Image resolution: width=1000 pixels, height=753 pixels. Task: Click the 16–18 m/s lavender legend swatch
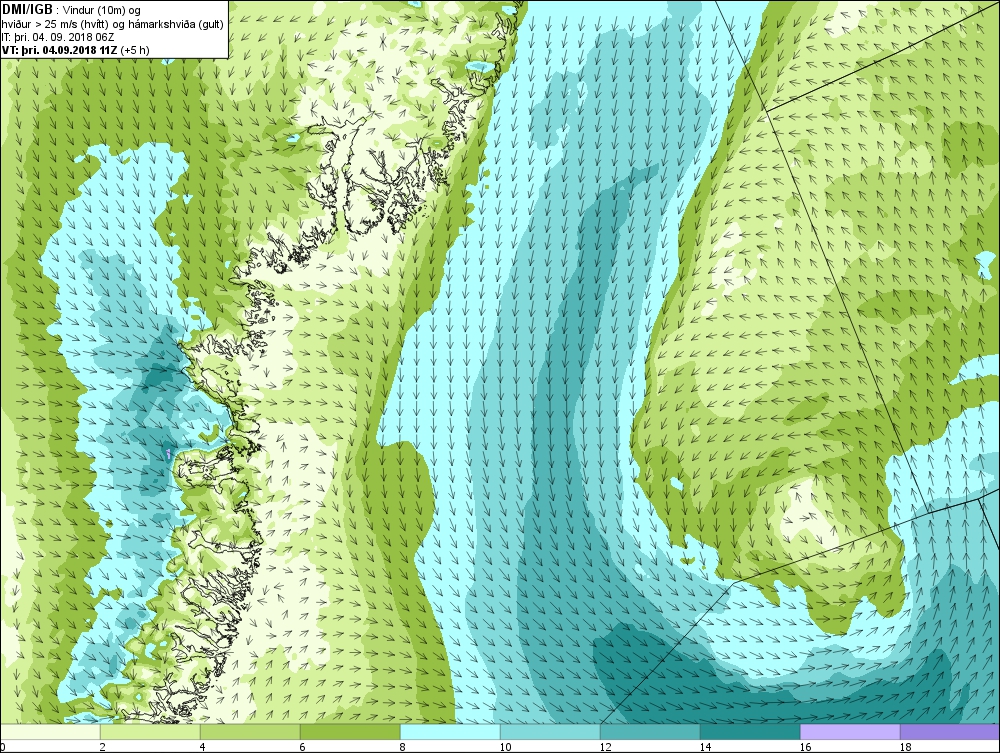850,732
